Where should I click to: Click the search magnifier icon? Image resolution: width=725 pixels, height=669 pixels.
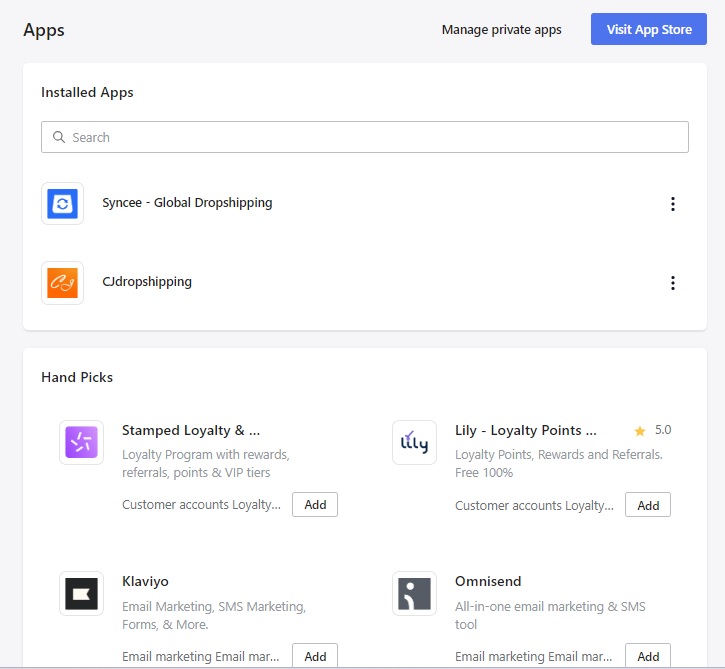click(59, 137)
